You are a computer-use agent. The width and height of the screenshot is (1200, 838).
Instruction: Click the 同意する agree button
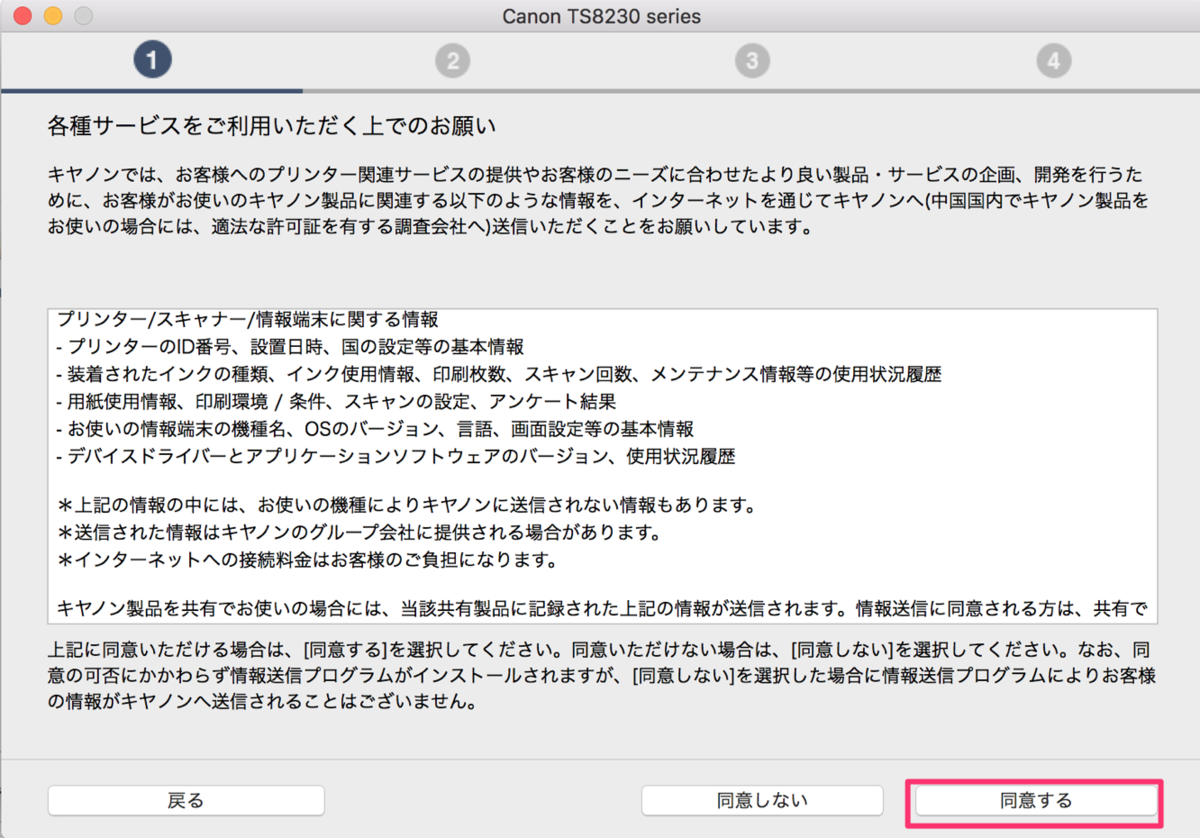point(1036,800)
